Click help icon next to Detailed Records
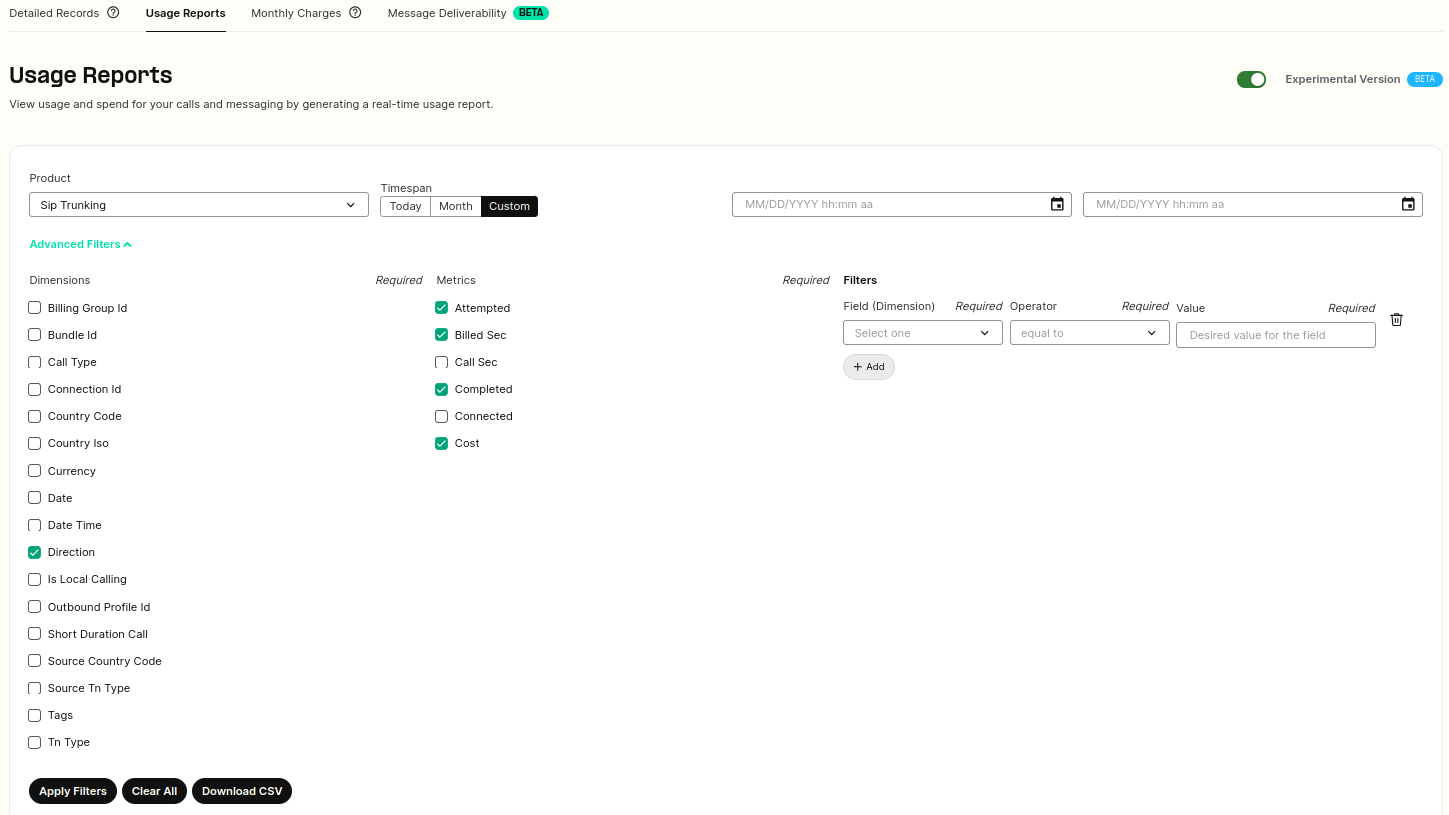This screenshot has width=1449, height=815. (x=113, y=13)
